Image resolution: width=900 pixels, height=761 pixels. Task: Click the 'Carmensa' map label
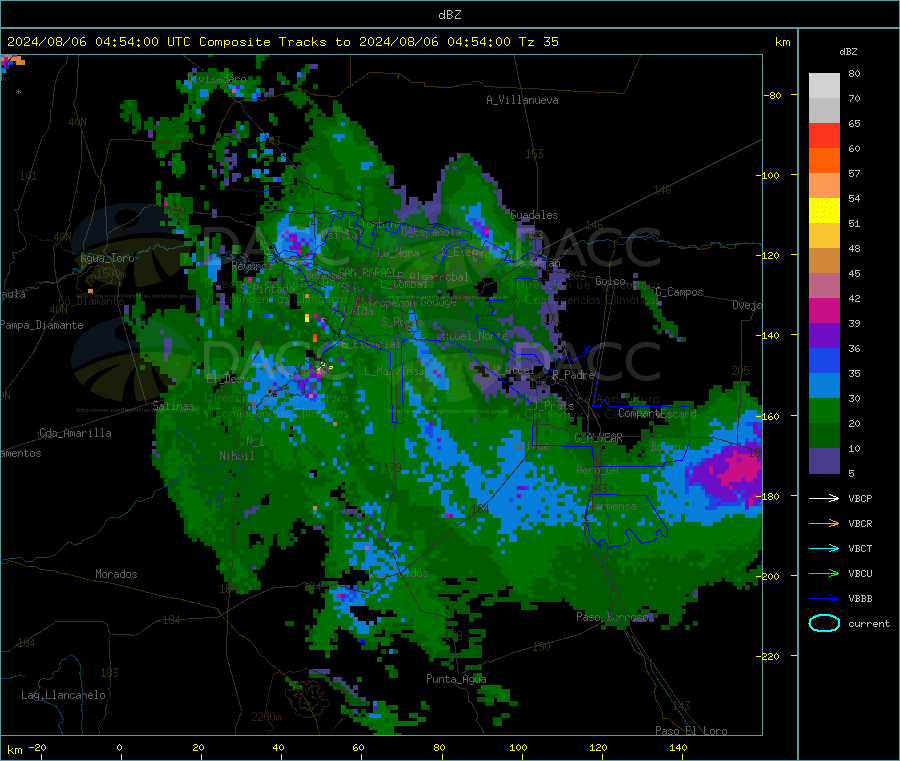pos(612,506)
